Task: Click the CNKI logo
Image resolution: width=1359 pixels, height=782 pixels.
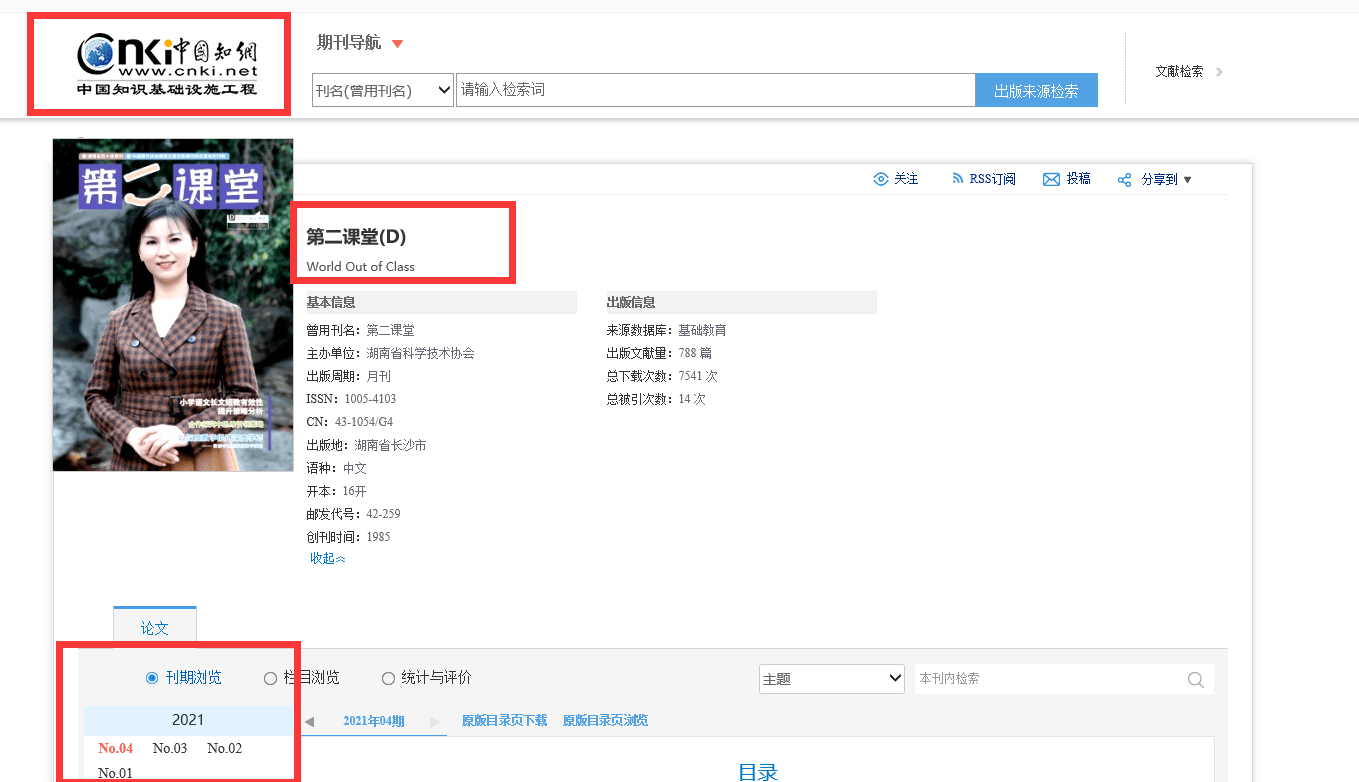Action: pyautogui.click(x=167, y=64)
